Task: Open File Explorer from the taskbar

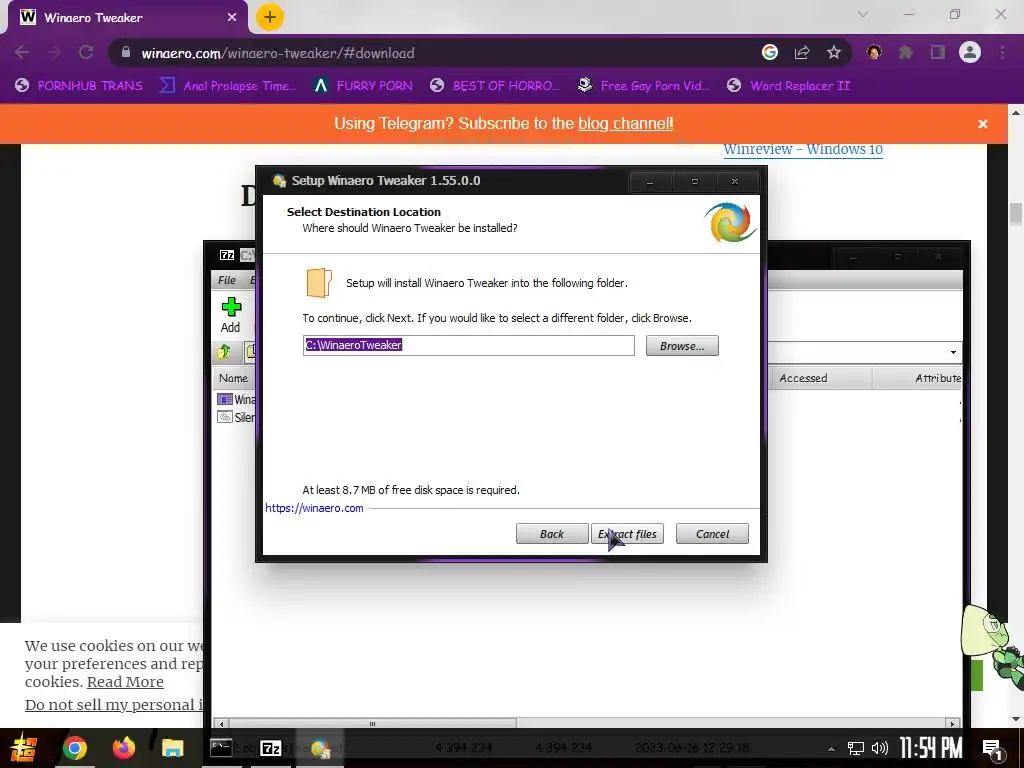Action: [173, 748]
